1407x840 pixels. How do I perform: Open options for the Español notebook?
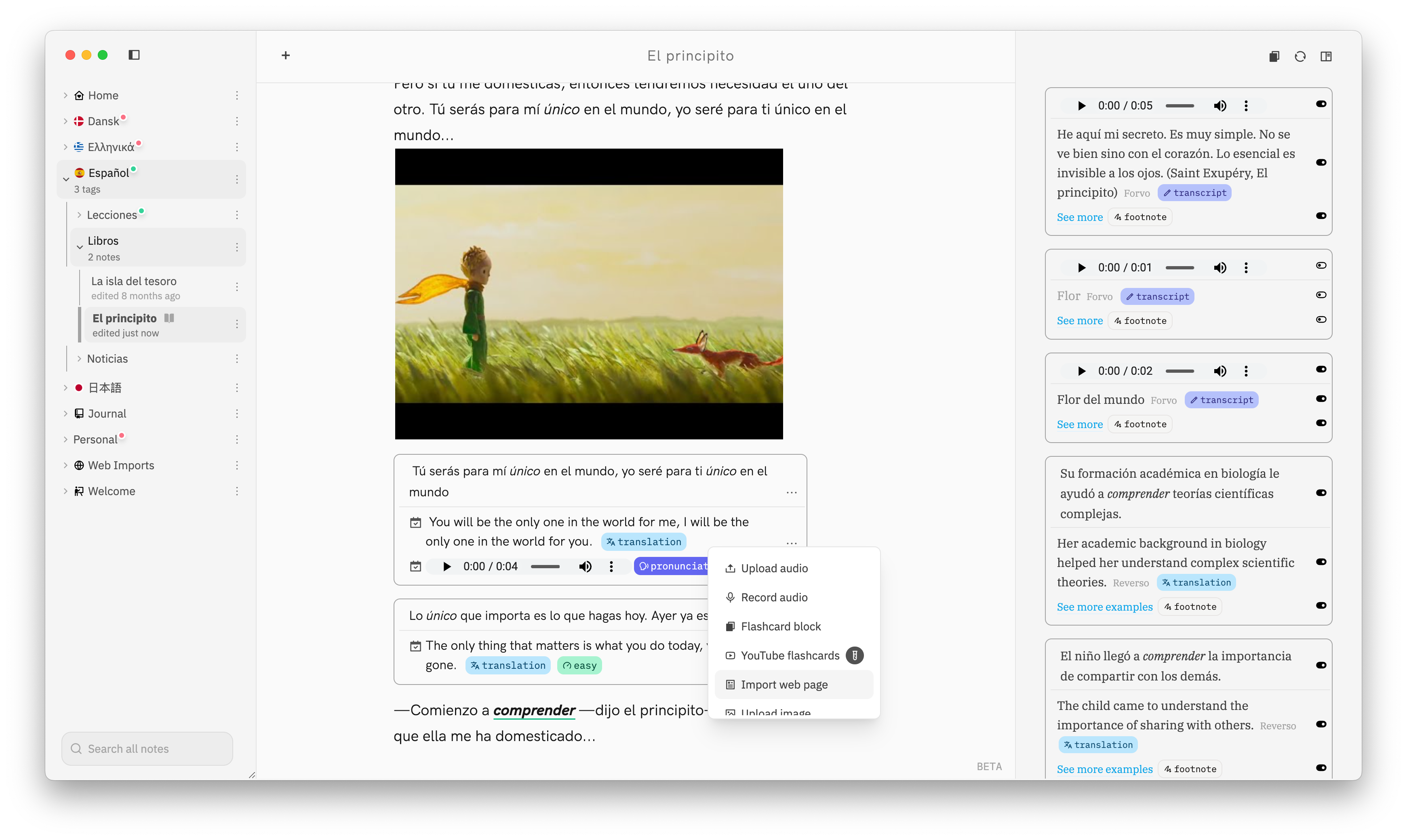[x=237, y=179]
